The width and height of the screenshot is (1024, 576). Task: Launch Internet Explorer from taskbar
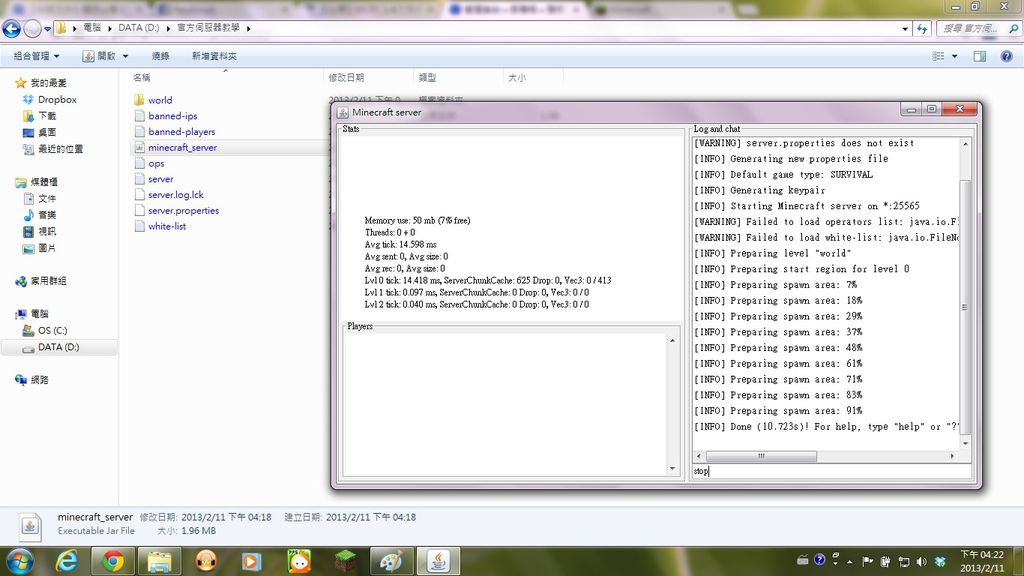(x=66, y=561)
